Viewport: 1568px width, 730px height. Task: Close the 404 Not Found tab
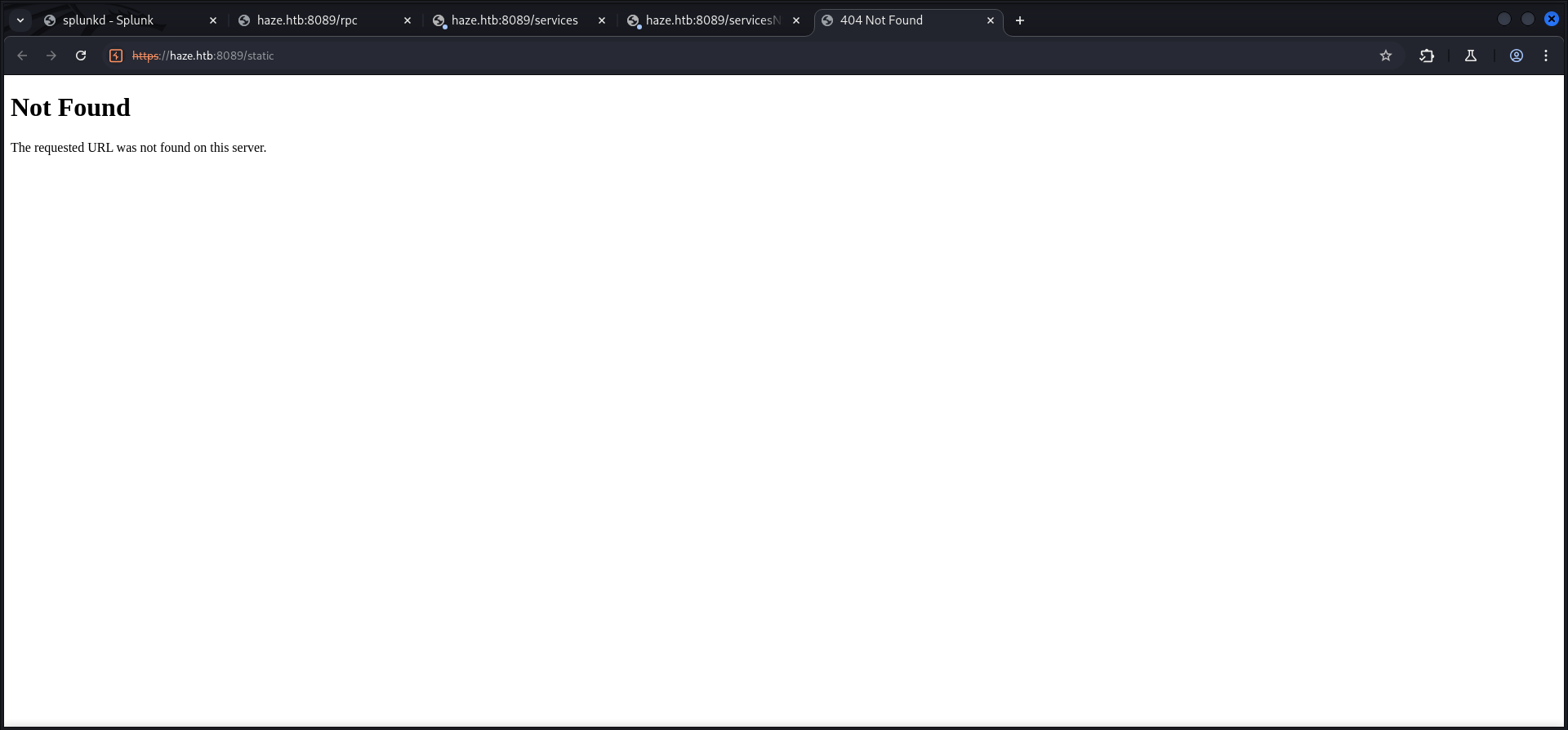coord(991,20)
